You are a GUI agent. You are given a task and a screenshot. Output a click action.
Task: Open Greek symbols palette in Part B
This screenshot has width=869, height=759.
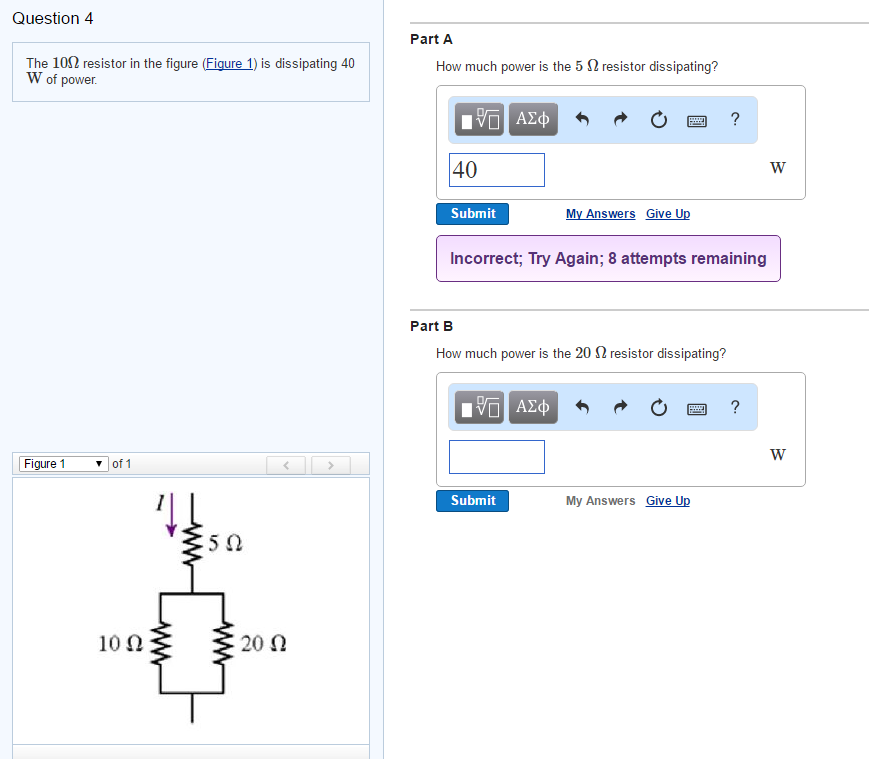point(533,407)
